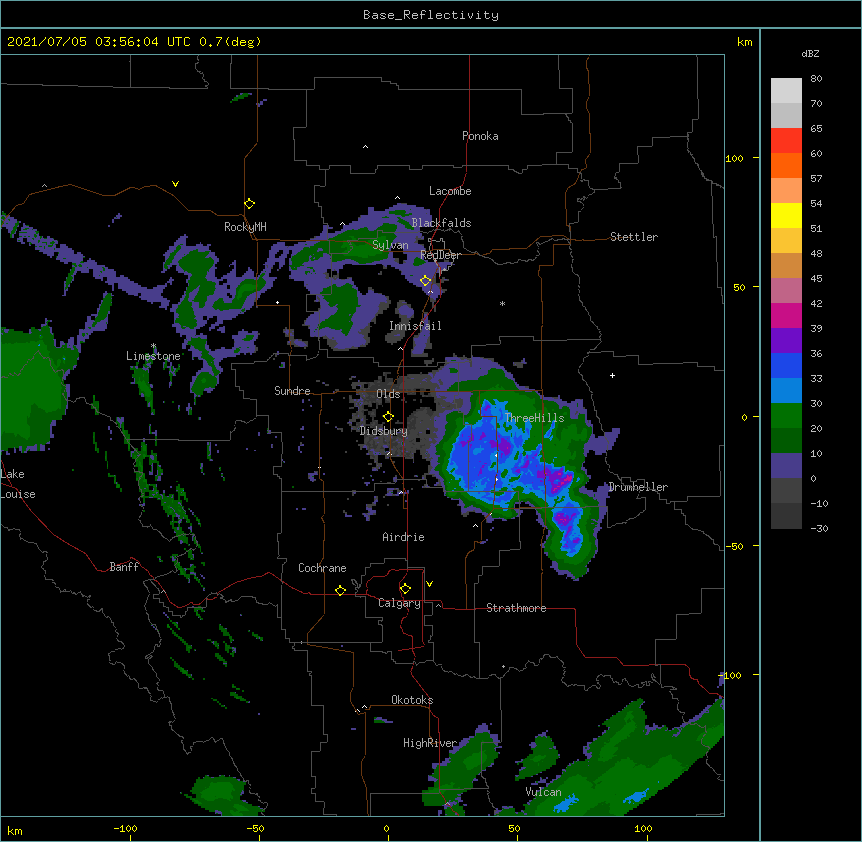
Task: Select the purple 36-39 dBZ legend swatch
Action: [786, 340]
